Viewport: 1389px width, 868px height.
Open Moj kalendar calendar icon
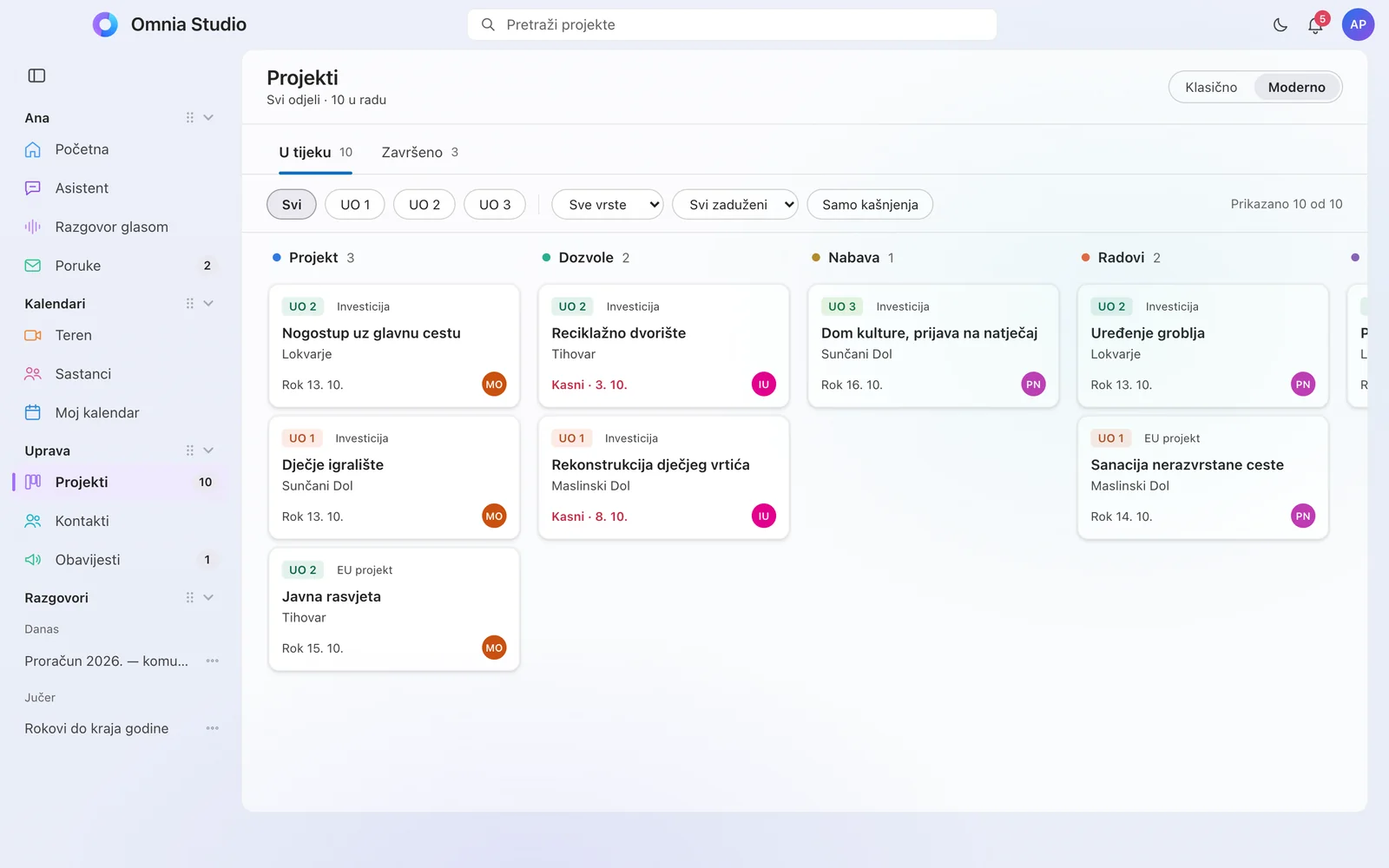coord(33,412)
